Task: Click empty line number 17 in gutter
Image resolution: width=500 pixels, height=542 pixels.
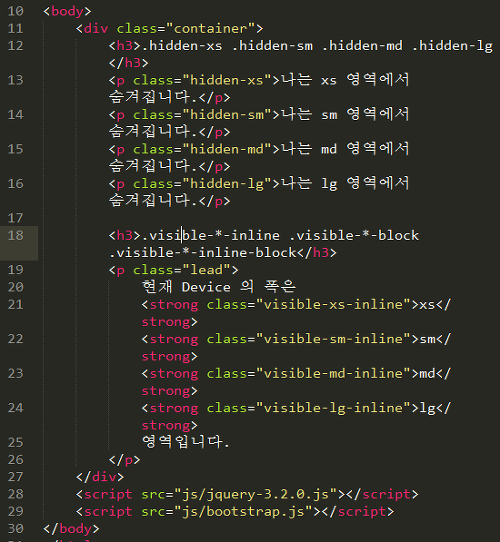Action: pos(16,218)
